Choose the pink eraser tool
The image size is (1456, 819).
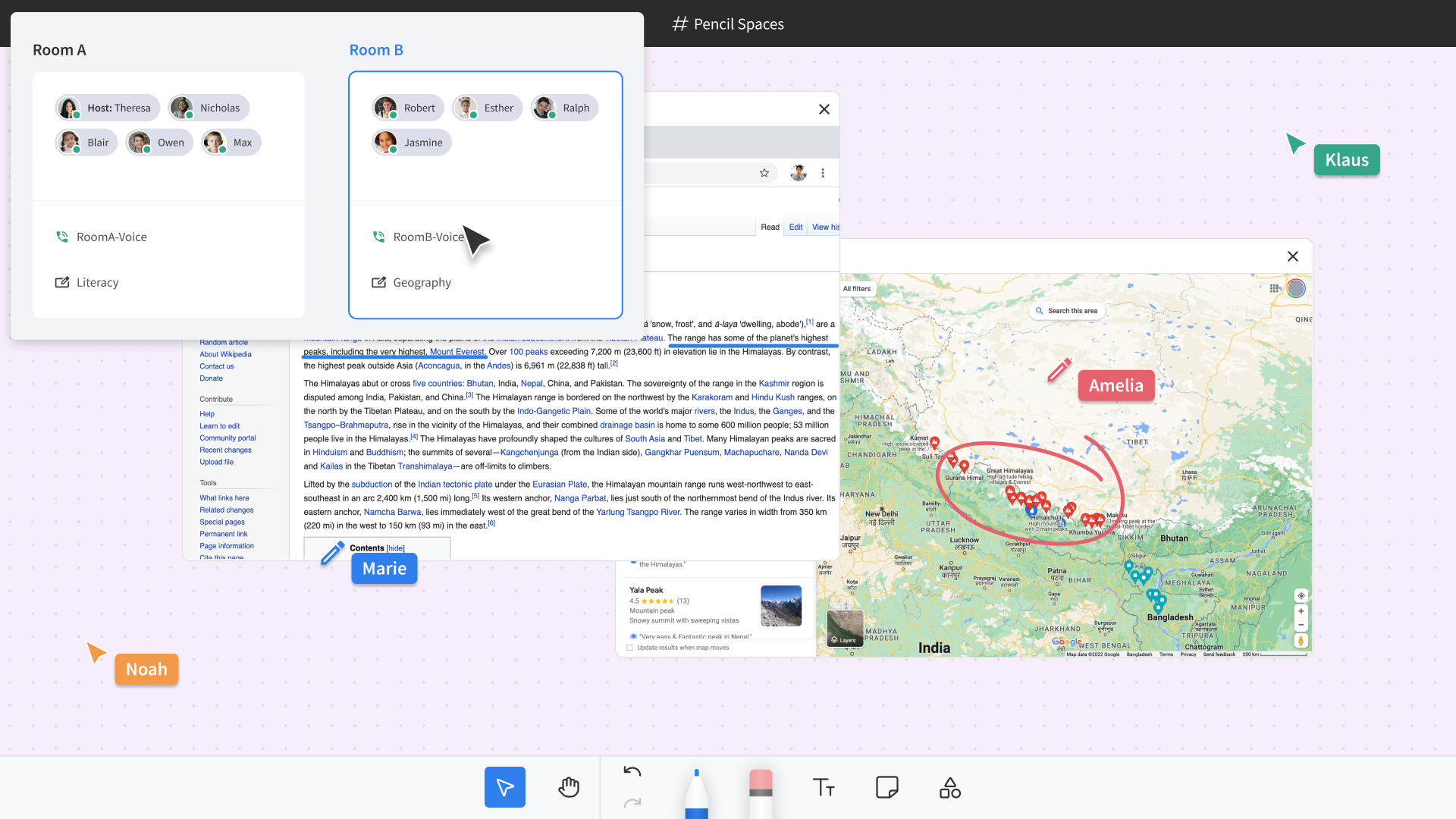pyautogui.click(x=761, y=794)
